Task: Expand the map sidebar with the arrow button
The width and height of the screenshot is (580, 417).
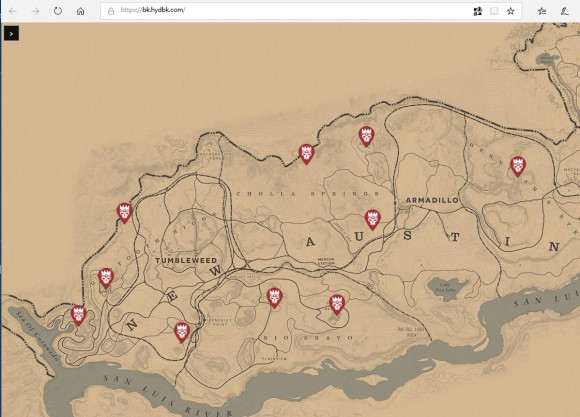Action: click(11, 34)
